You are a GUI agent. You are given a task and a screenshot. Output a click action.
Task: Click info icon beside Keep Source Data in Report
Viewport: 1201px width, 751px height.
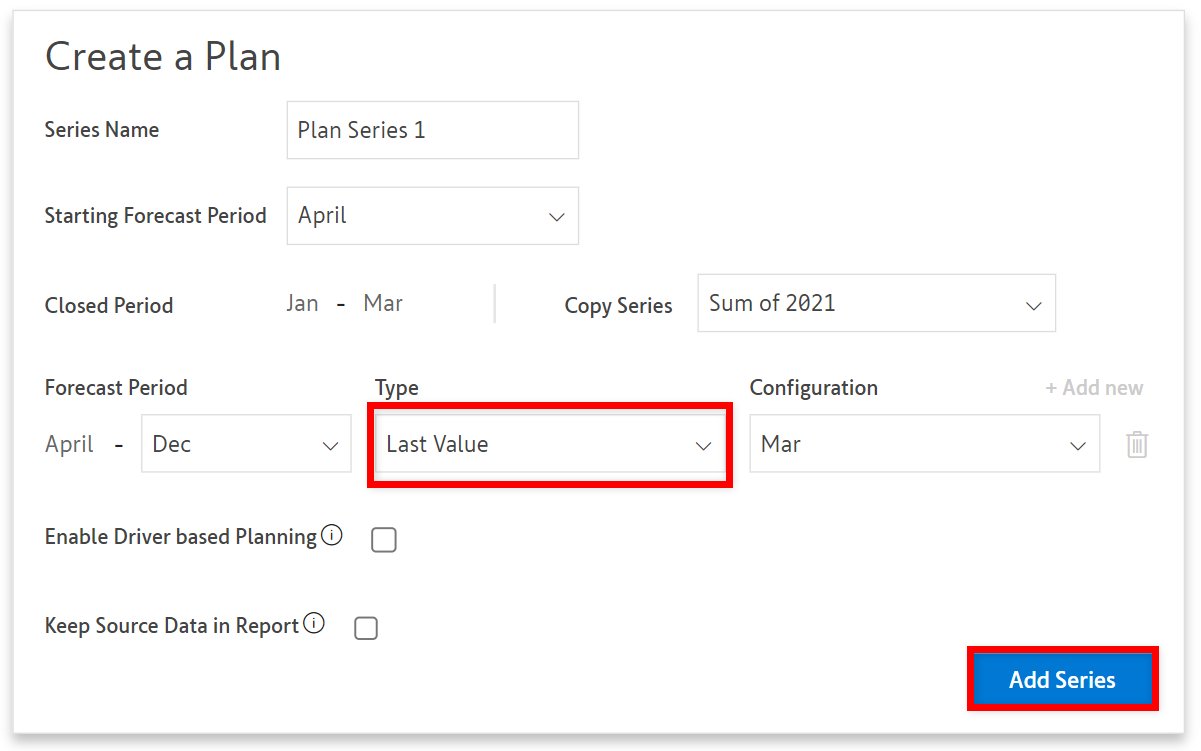click(x=314, y=624)
